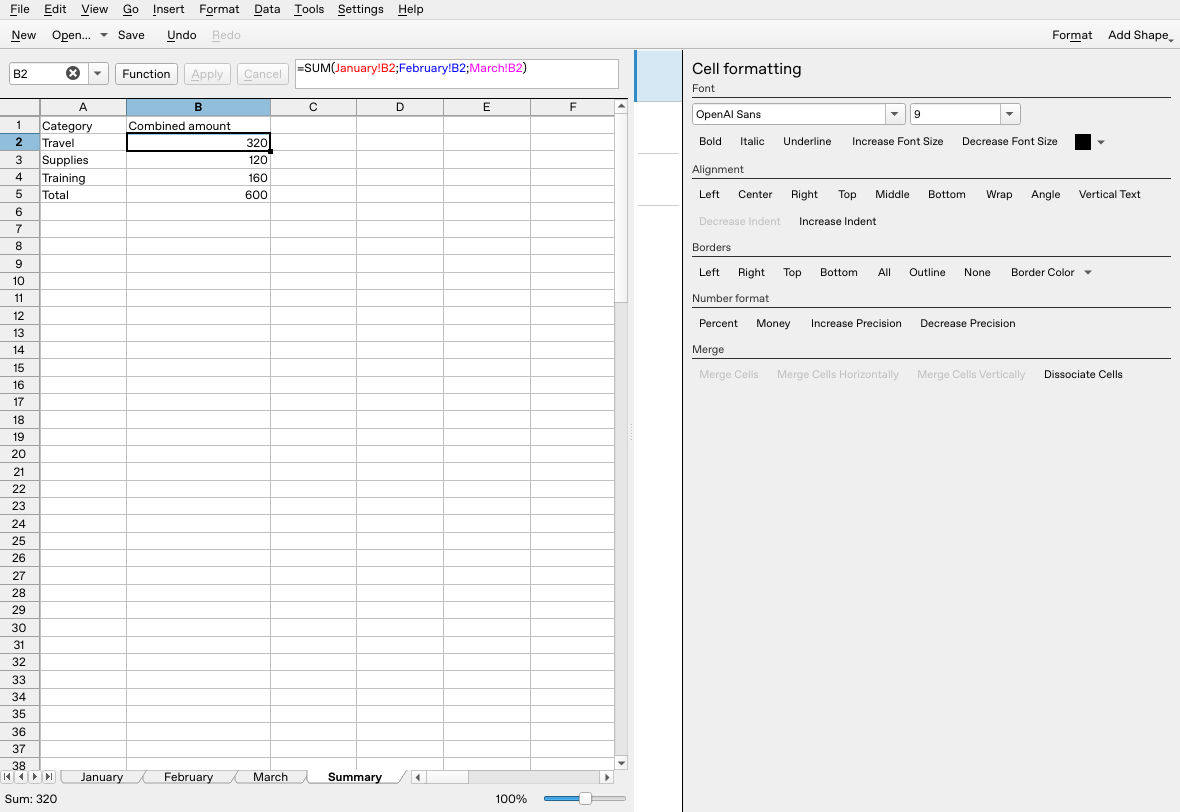Expand the OpenAI Sans font dropdown
The image size is (1180, 812).
894,114
